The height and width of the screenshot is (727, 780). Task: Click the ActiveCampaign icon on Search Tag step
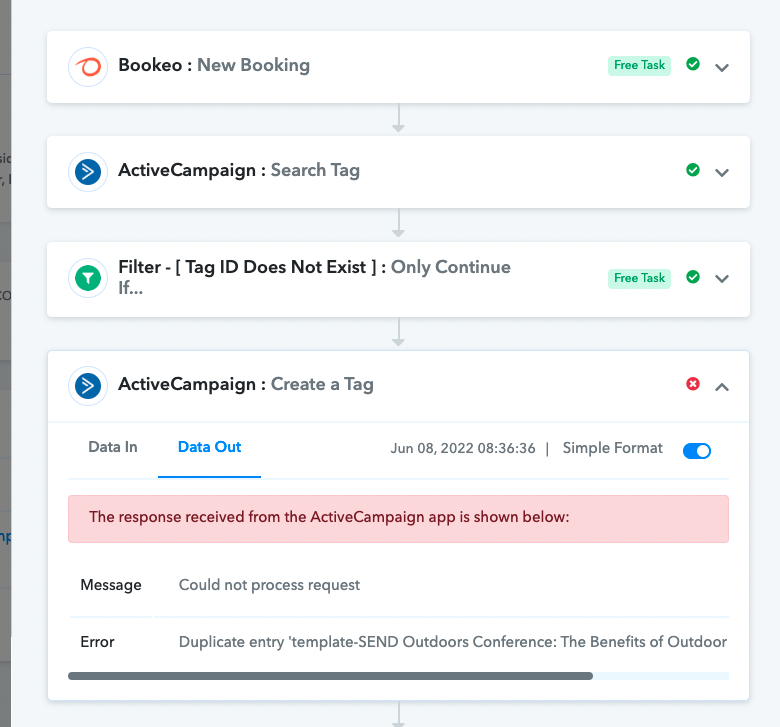pos(88,172)
